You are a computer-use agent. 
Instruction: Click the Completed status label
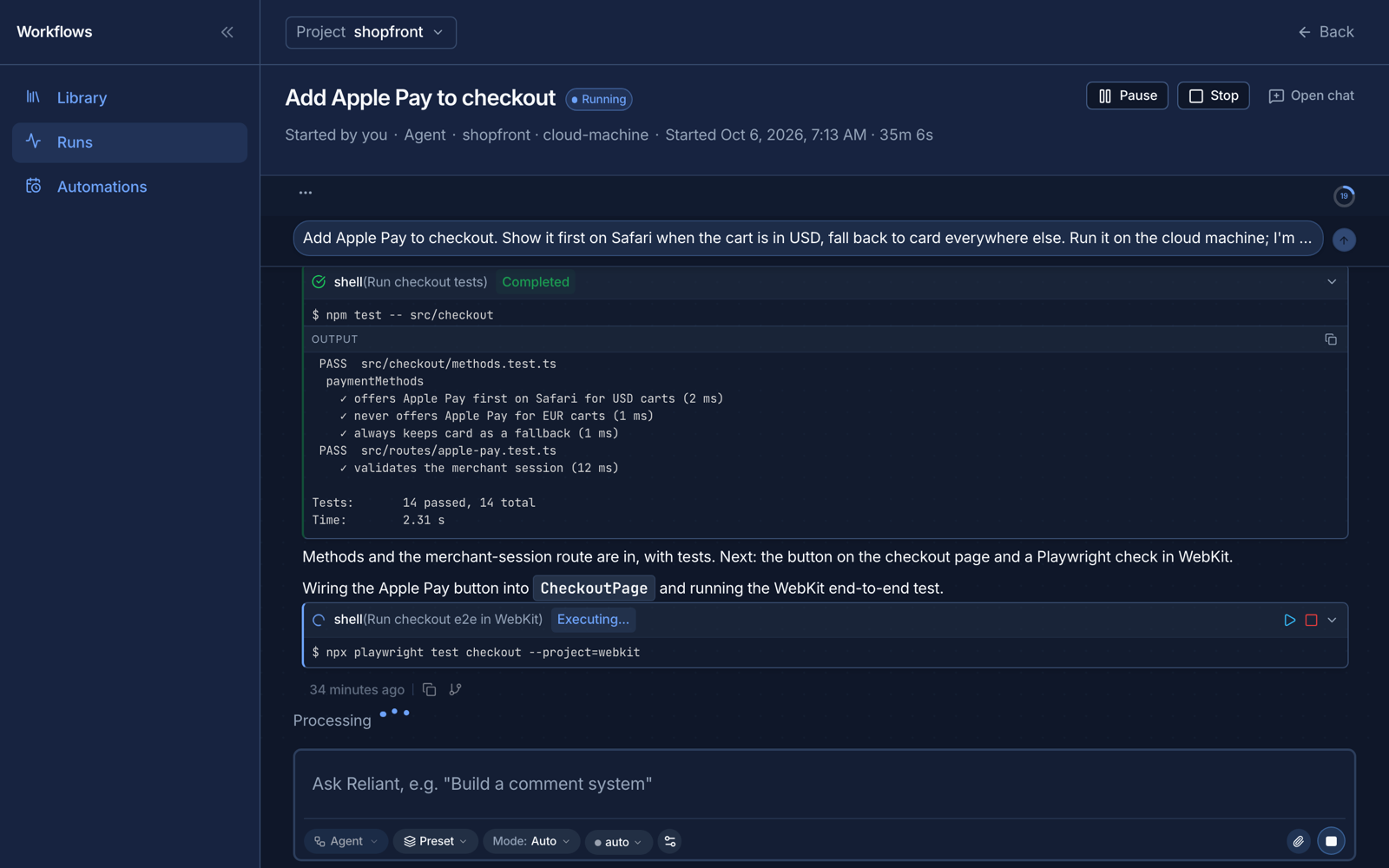(536, 282)
